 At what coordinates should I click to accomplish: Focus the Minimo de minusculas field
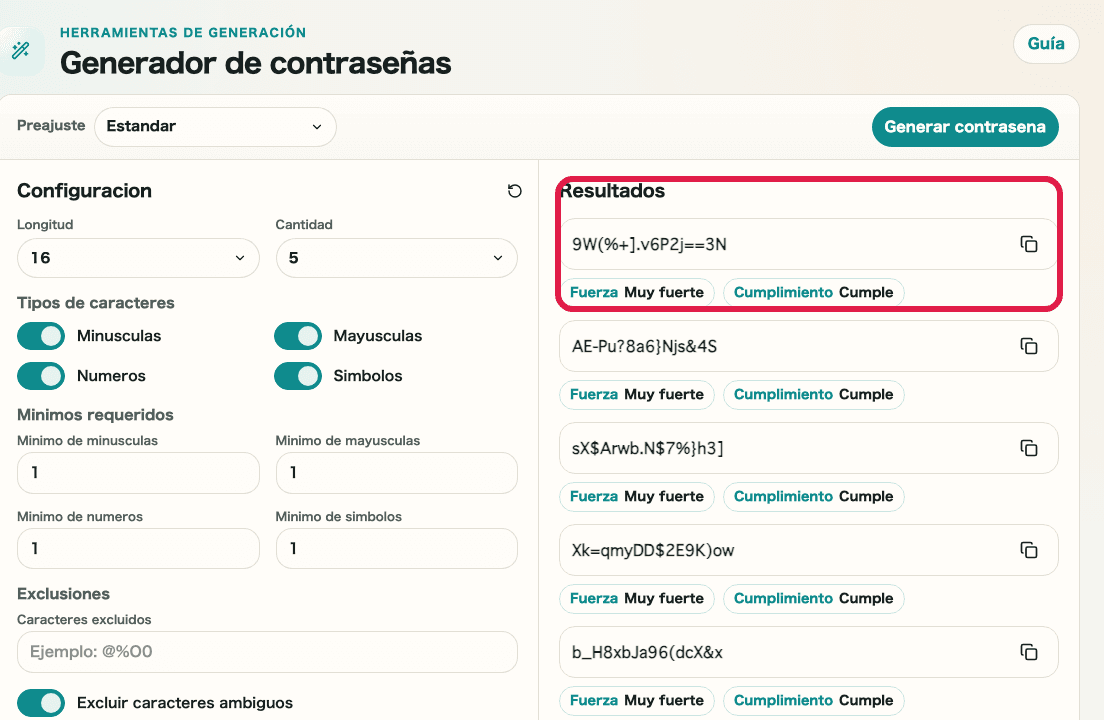138,473
